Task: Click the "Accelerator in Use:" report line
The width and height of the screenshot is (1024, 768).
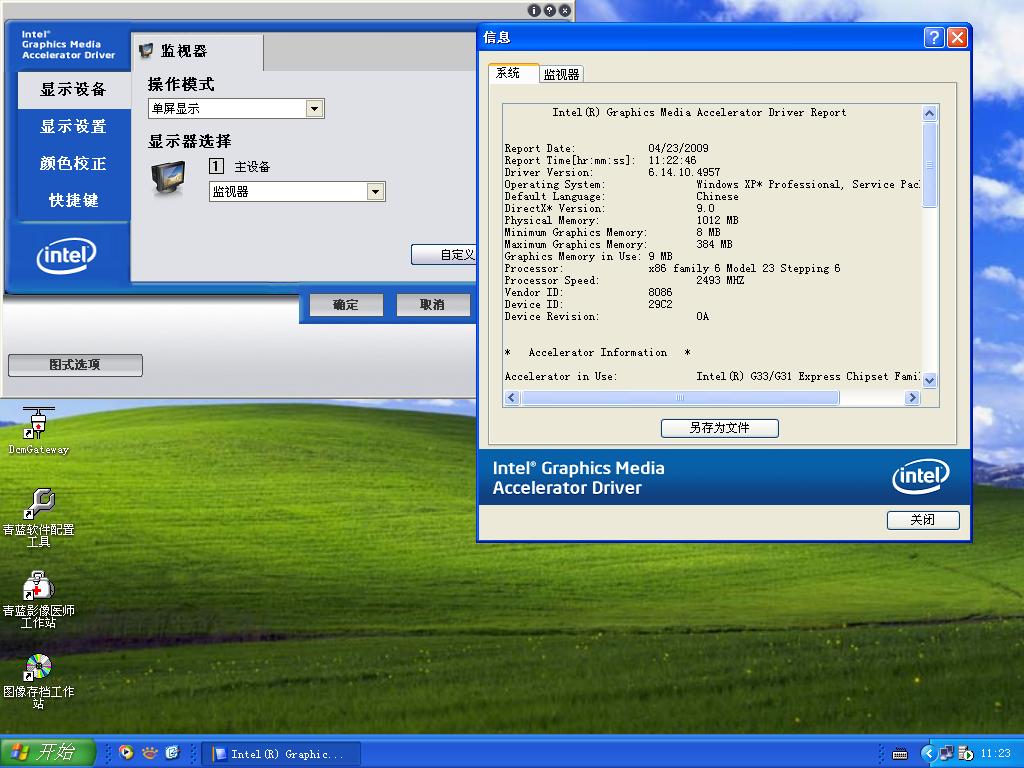Action: (x=712, y=376)
